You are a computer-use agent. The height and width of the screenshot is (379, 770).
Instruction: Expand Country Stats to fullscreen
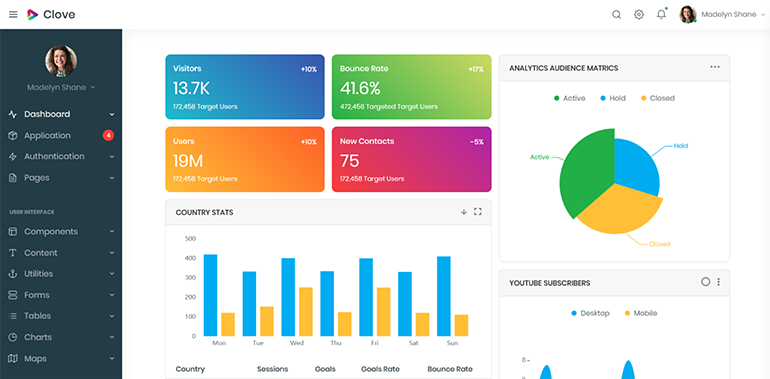(477, 212)
